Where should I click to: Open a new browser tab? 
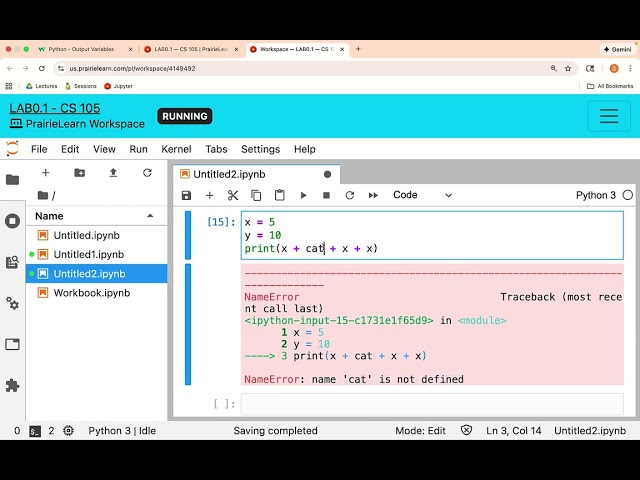tap(358, 49)
